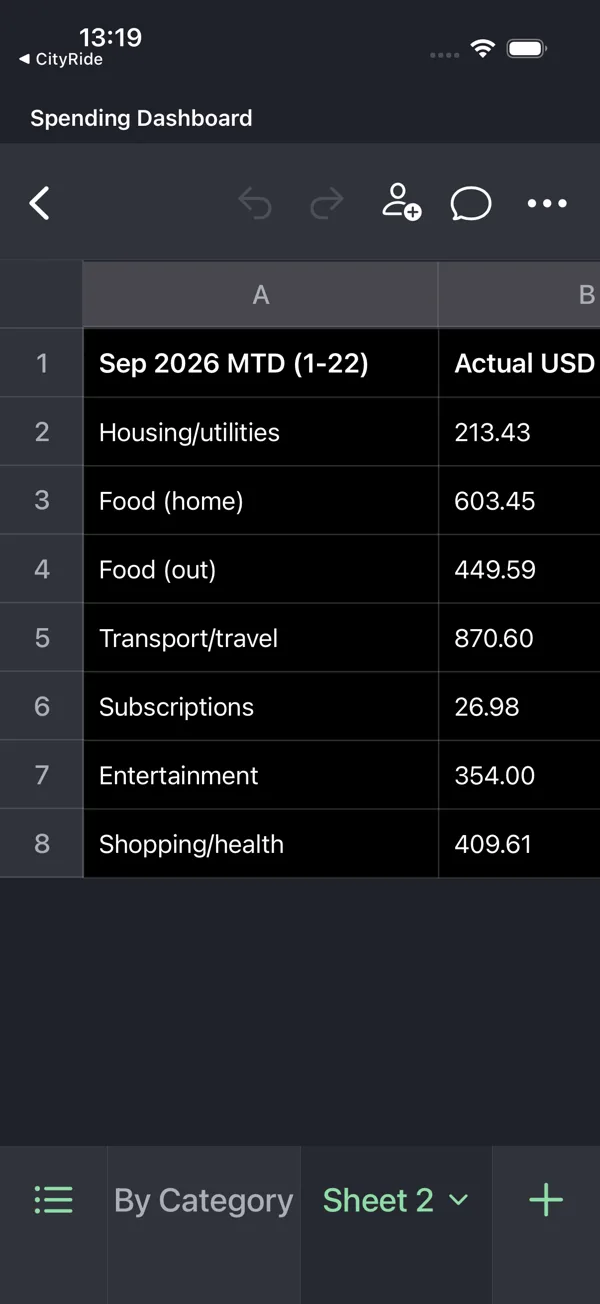Select column B header
600x1304 pixels.
pyautogui.click(x=519, y=295)
